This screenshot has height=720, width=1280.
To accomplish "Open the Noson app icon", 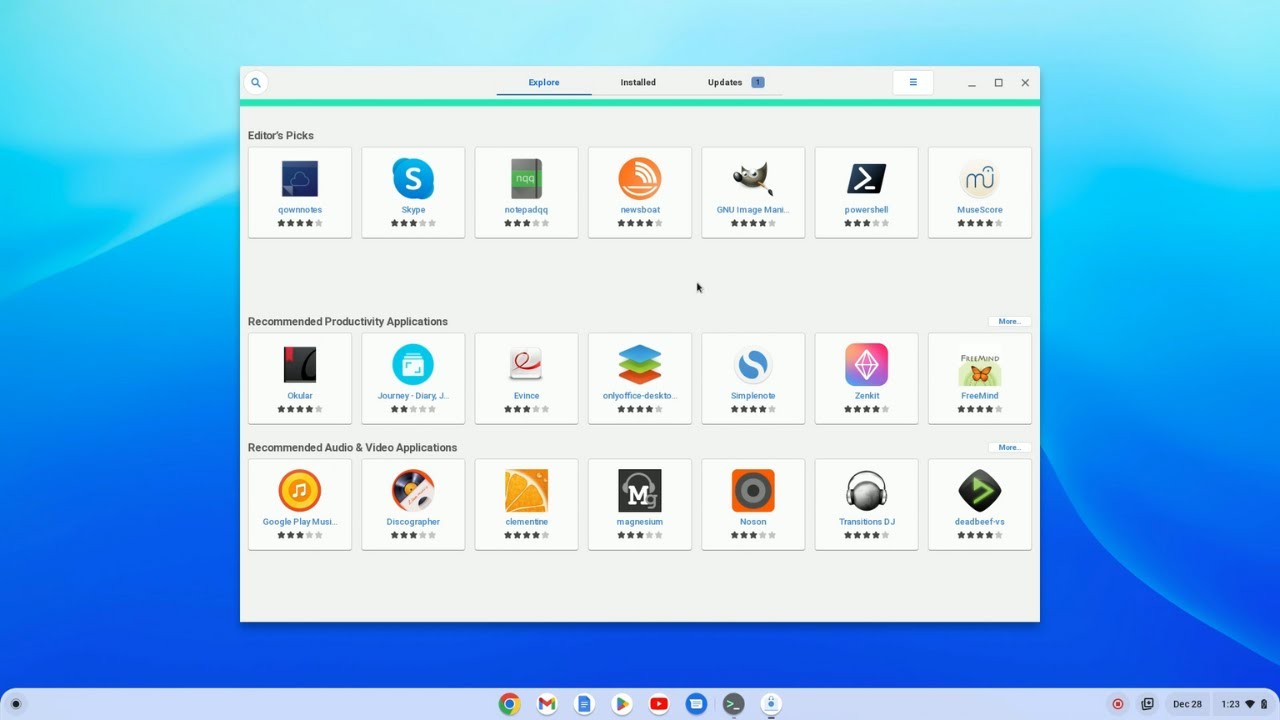I will coord(753,491).
